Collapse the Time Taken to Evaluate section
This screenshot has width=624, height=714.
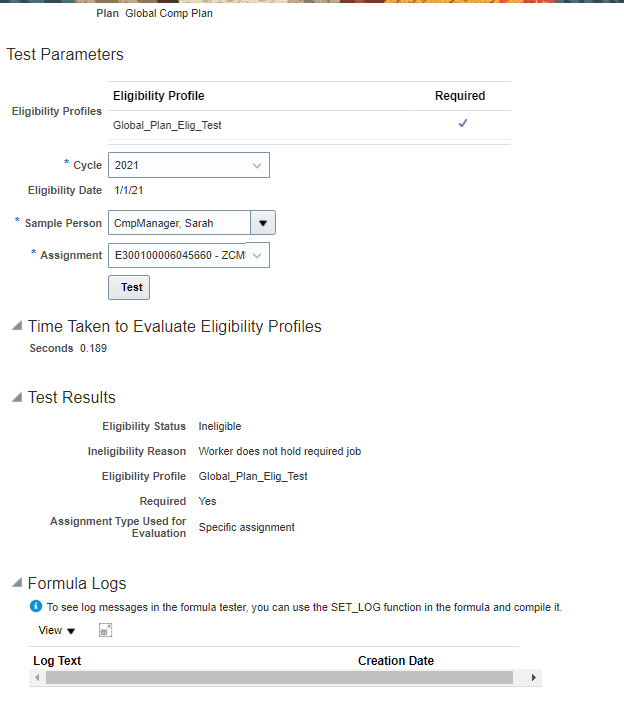tap(16, 326)
